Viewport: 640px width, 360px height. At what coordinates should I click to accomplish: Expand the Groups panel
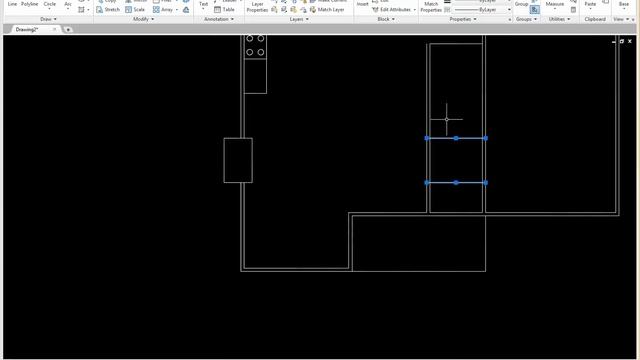526,19
